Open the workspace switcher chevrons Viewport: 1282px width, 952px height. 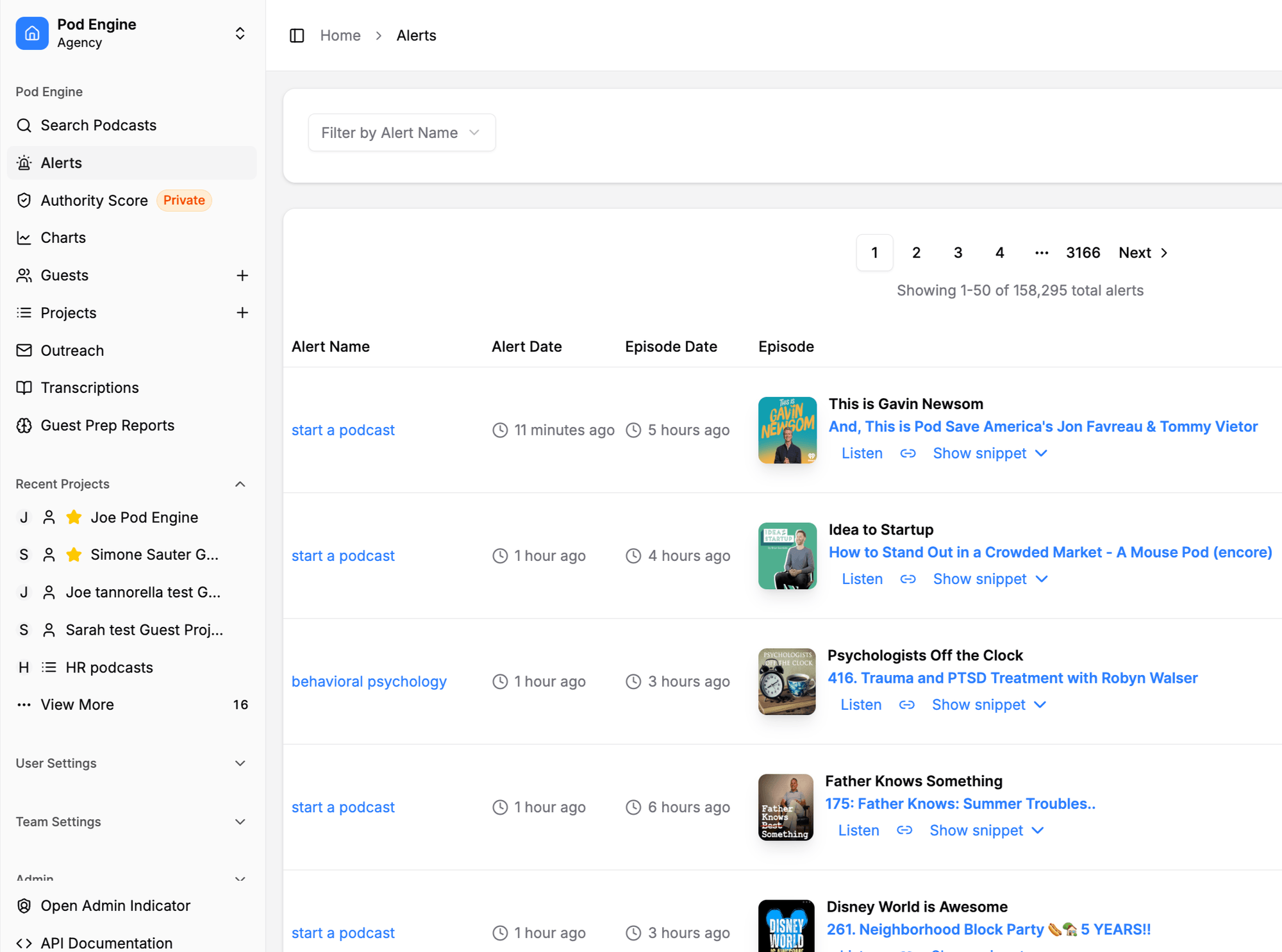click(x=240, y=33)
